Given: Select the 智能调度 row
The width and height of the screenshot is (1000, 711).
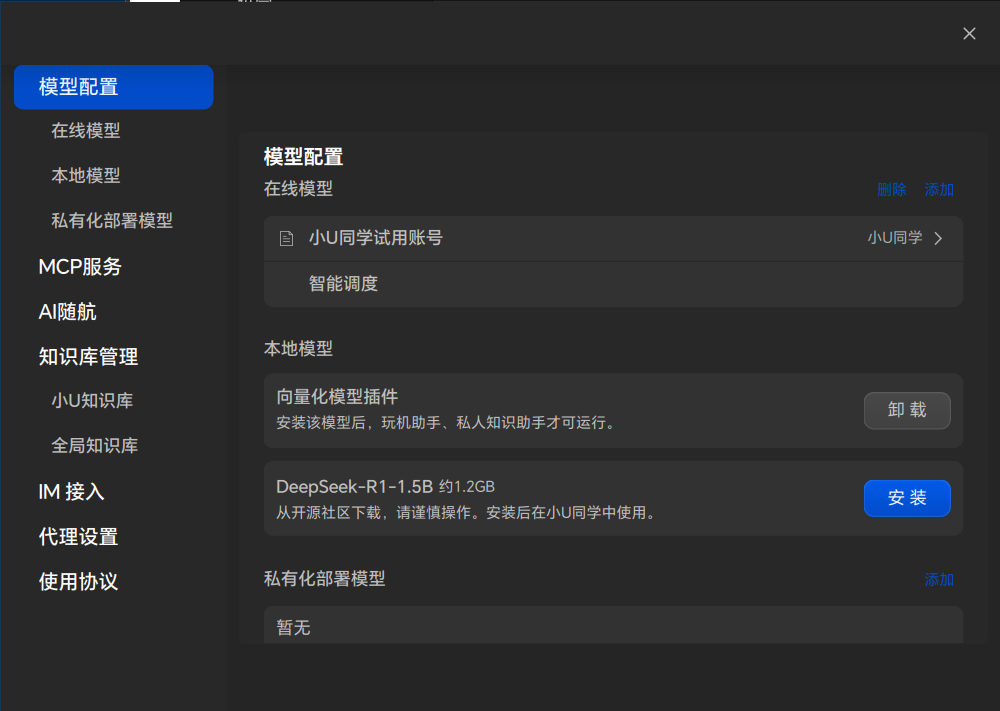Looking at the screenshot, I should pyautogui.click(x=614, y=284).
